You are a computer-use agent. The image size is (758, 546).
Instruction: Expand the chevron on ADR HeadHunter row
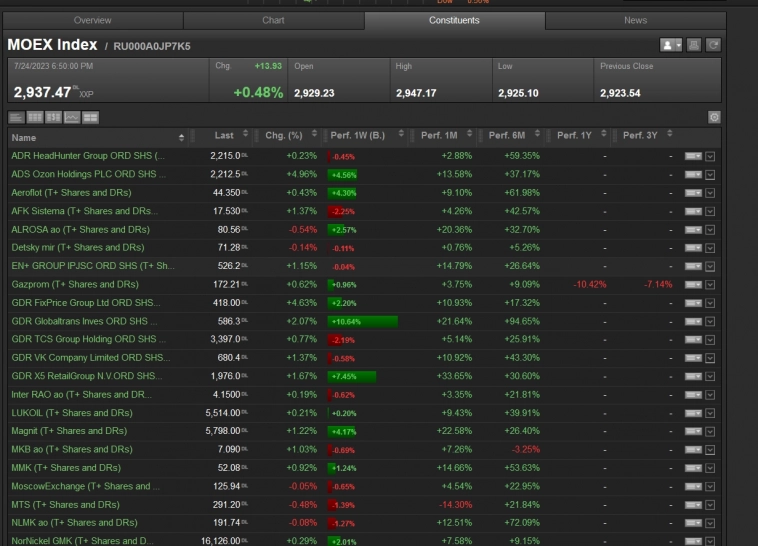pyautogui.click(x=710, y=156)
